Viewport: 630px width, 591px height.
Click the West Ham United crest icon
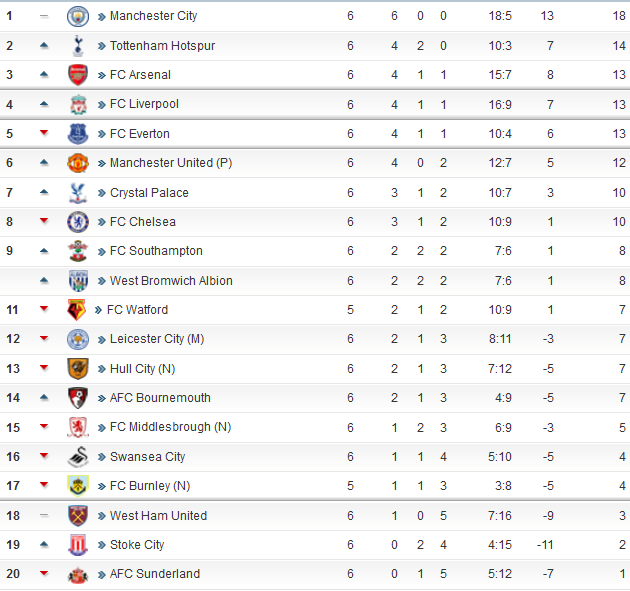[x=78, y=515]
